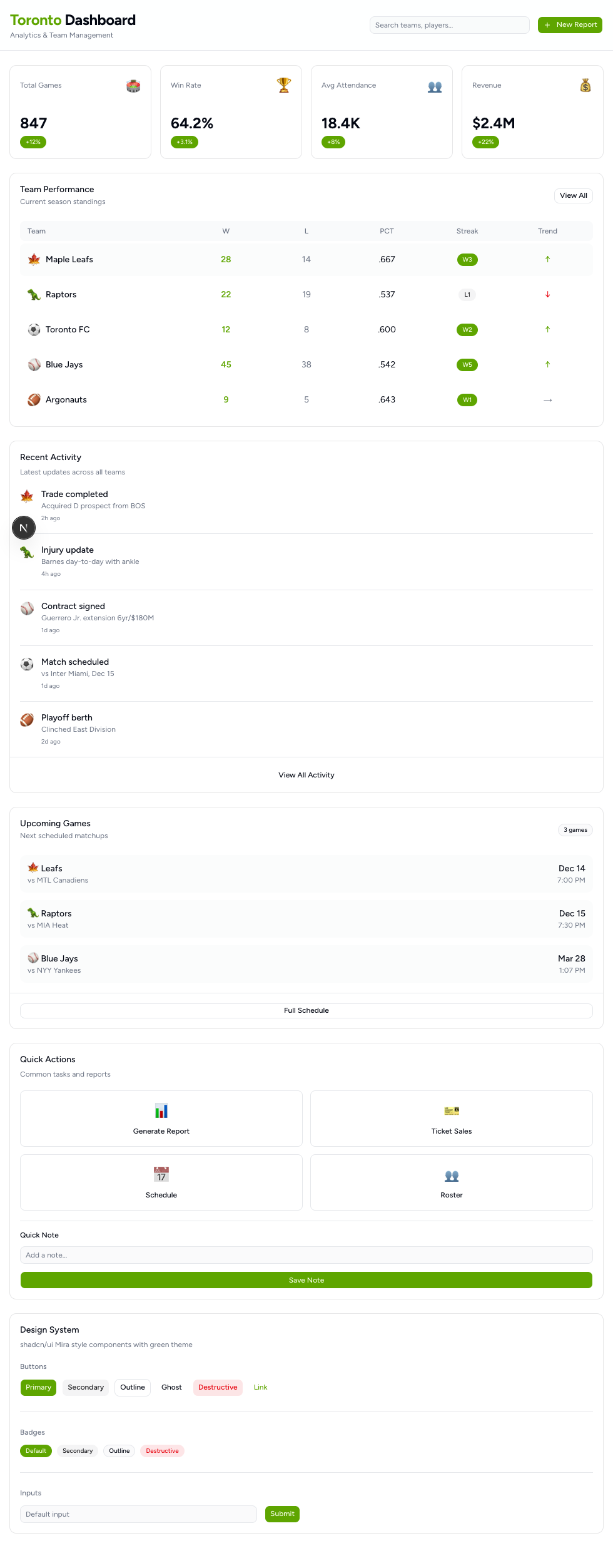The width and height of the screenshot is (613, 1568).
Task: Save the quick note
Action: tap(306, 1280)
